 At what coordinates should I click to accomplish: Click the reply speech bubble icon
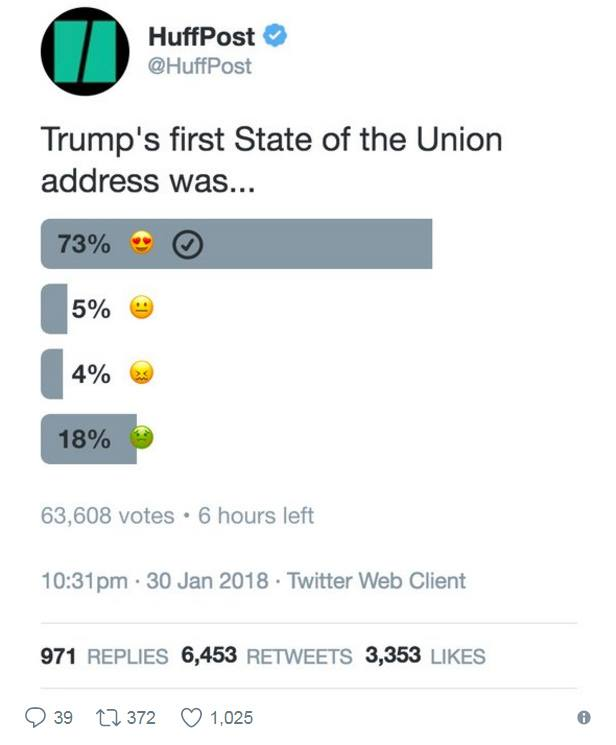coord(36,717)
